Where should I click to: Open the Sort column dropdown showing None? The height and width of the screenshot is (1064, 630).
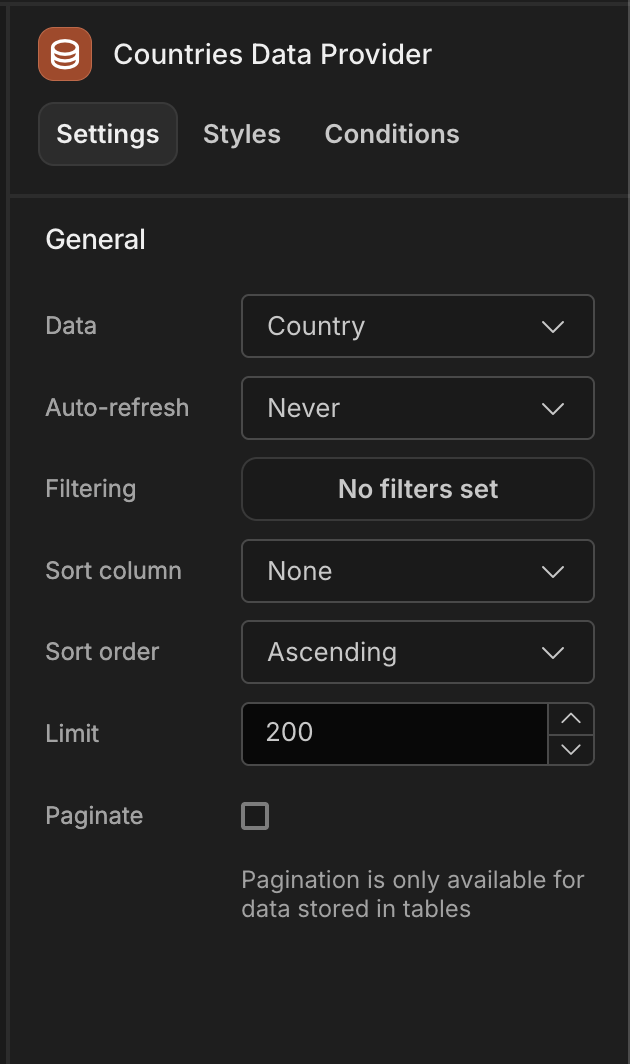point(418,571)
